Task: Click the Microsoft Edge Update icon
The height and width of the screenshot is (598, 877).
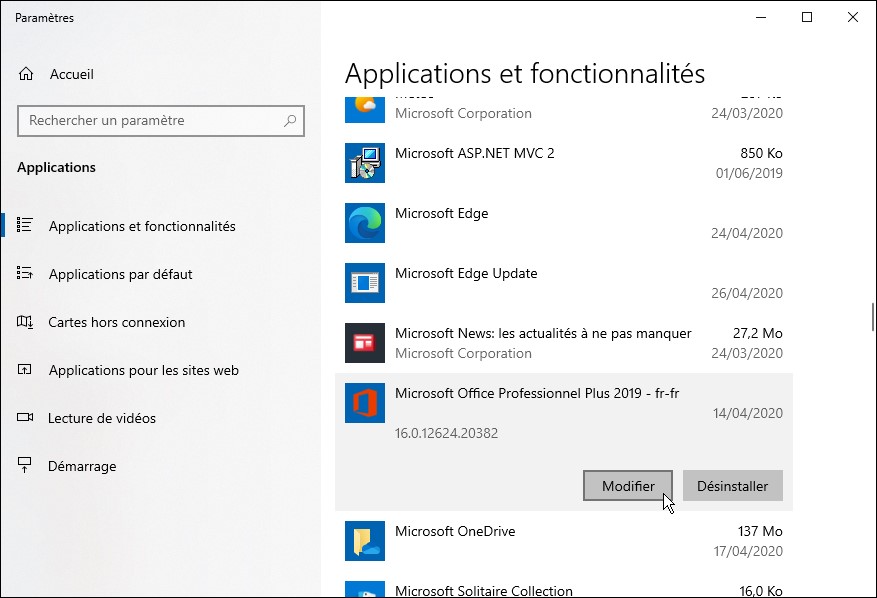Action: (364, 283)
